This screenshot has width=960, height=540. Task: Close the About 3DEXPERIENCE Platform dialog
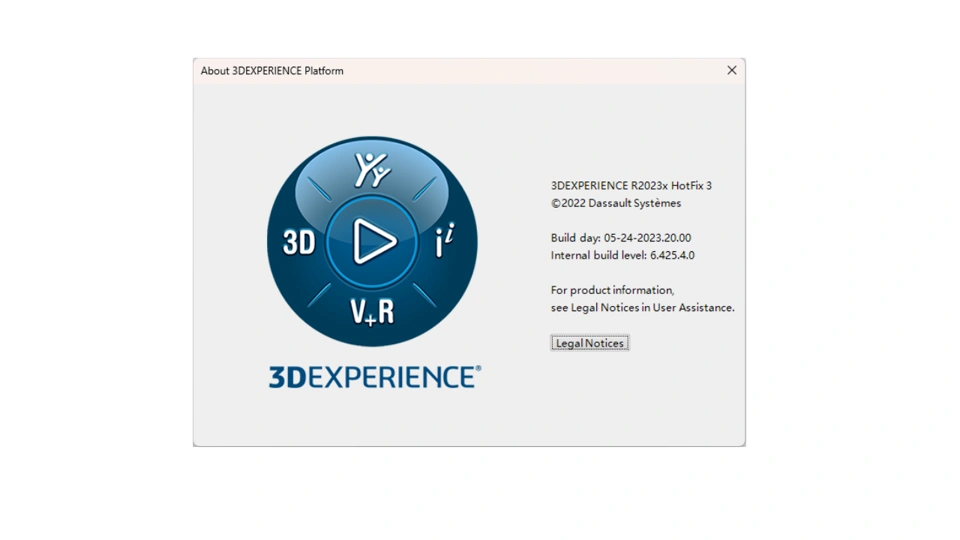(732, 70)
